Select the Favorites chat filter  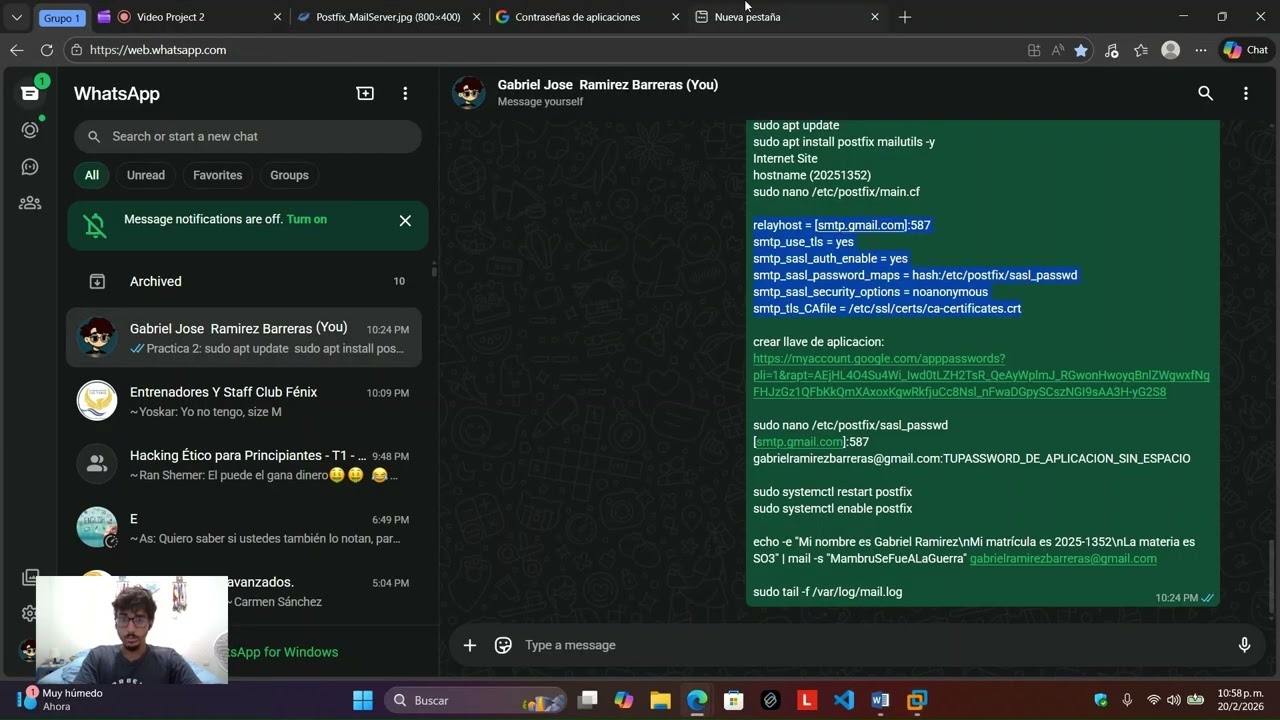click(x=217, y=175)
